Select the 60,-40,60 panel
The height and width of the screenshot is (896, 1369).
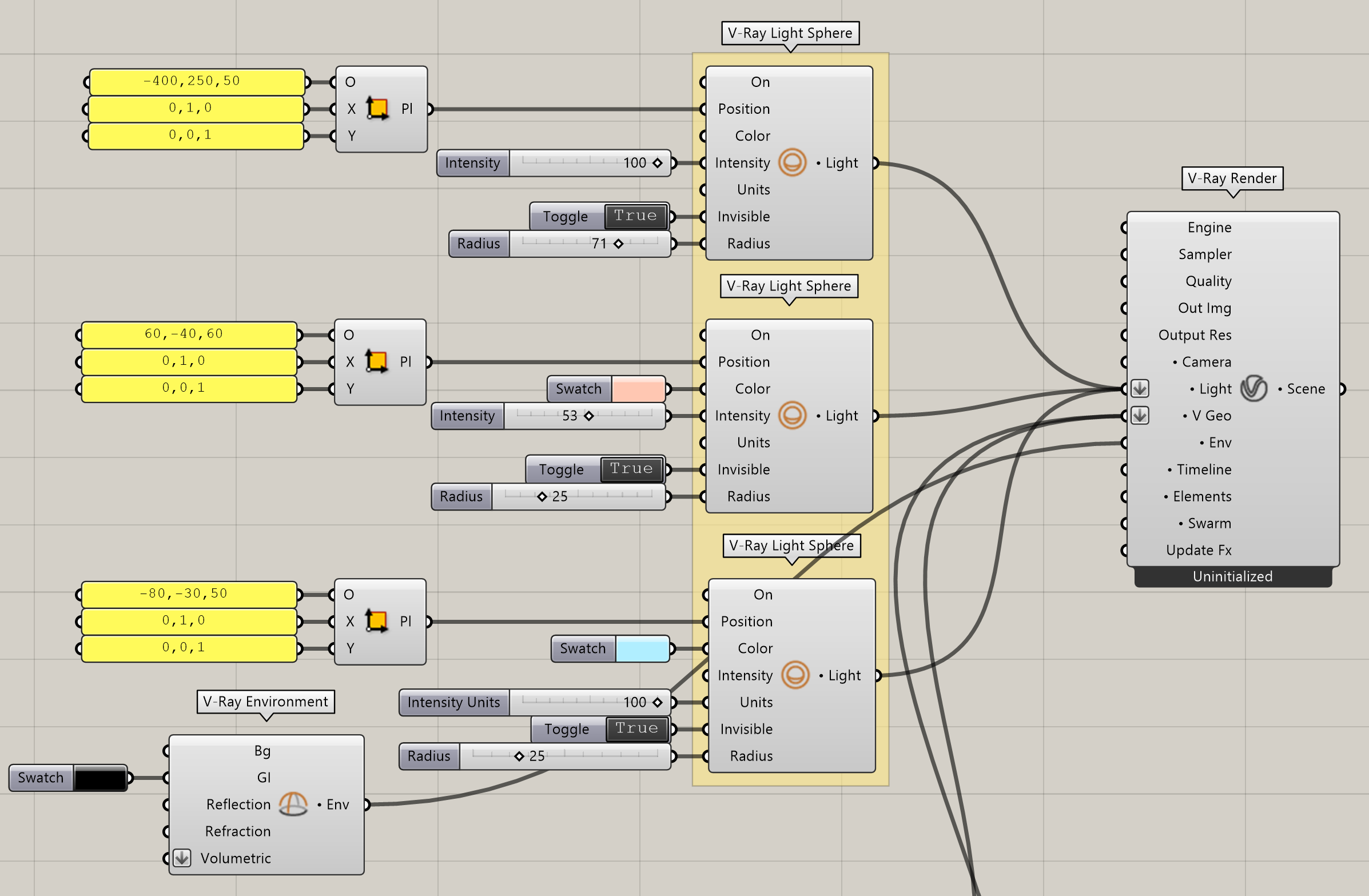pos(189,334)
